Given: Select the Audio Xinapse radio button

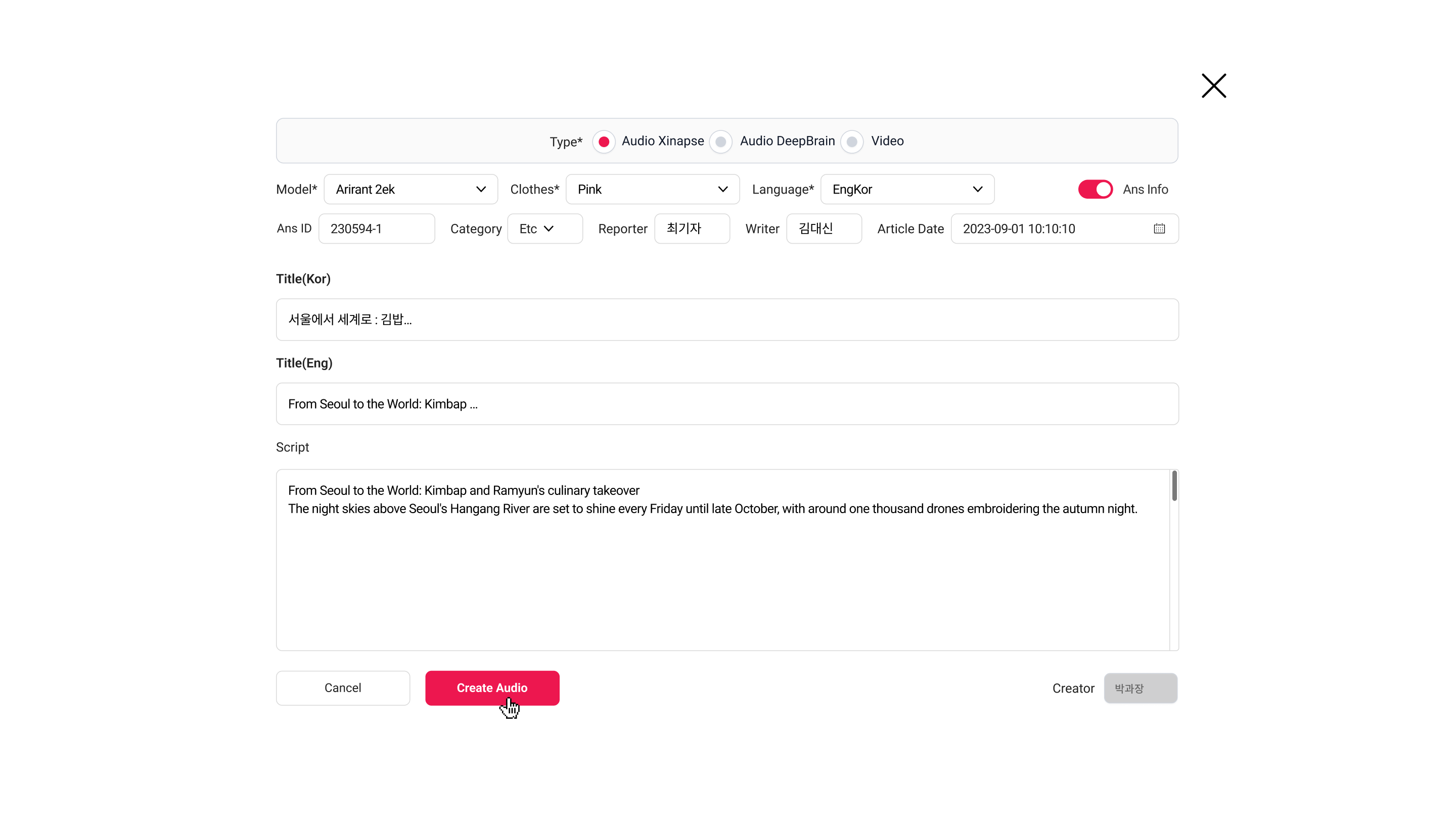Looking at the screenshot, I should (x=604, y=142).
